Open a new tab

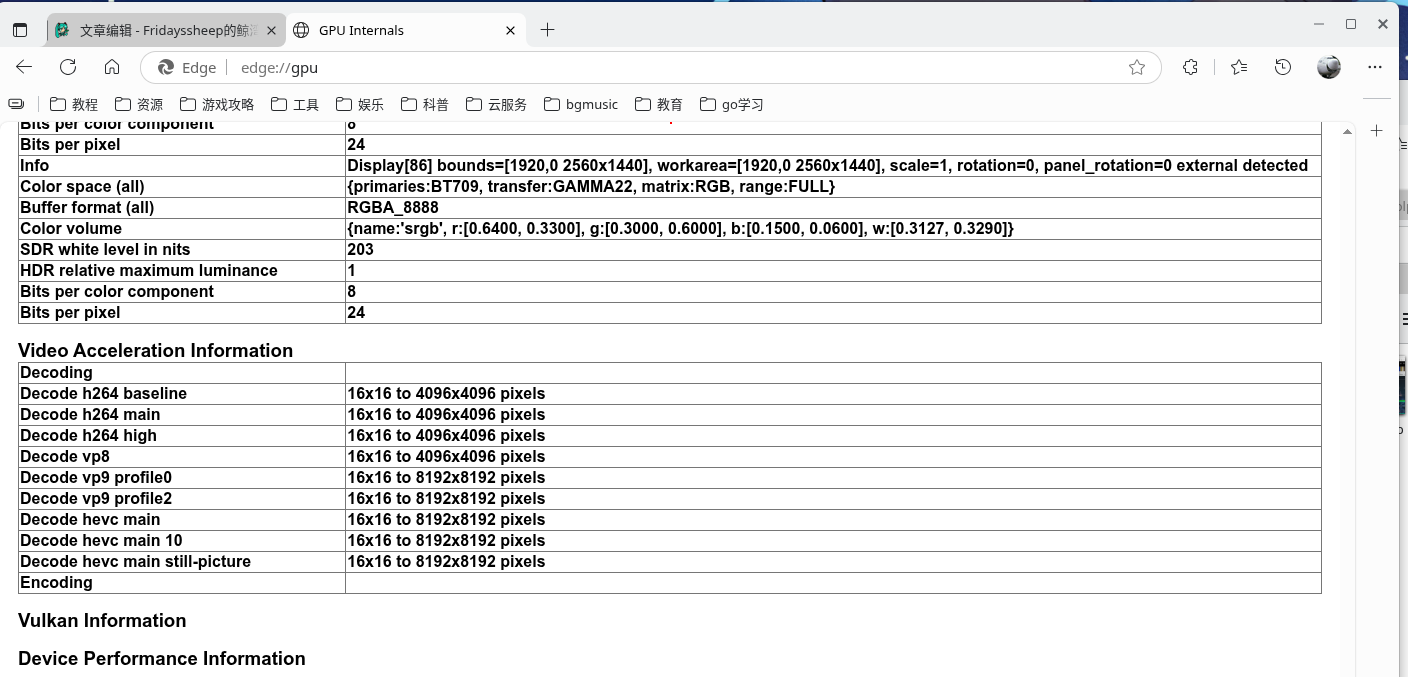pyautogui.click(x=547, y=30)
